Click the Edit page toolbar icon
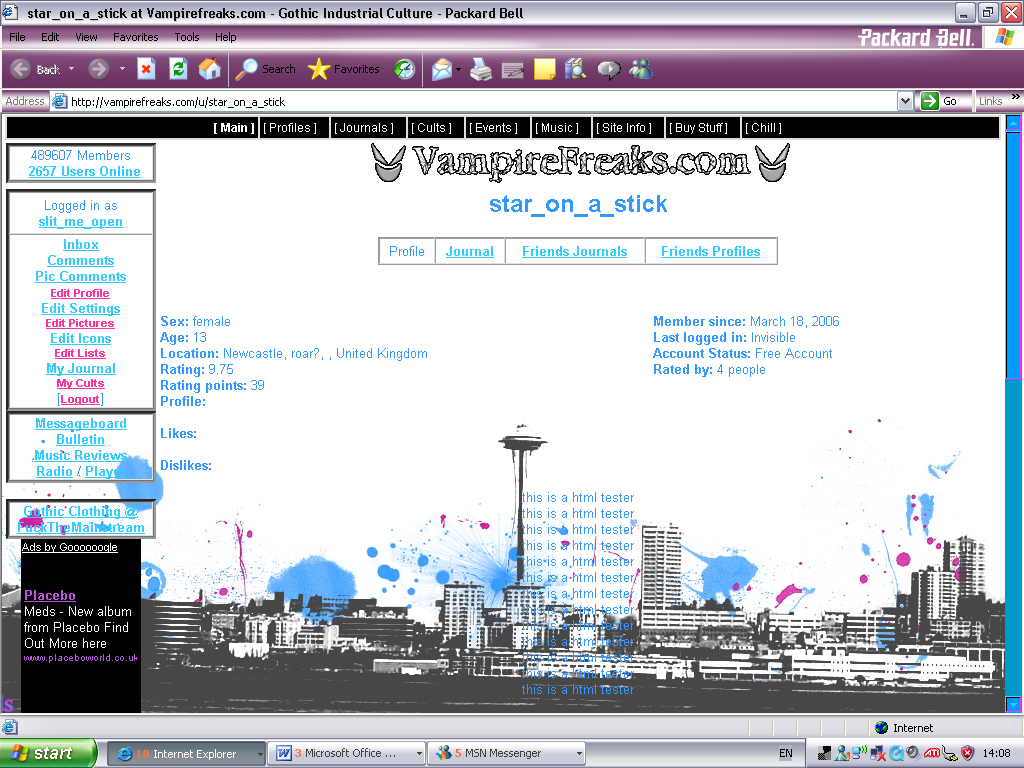This screenshot has width=1024, height=768. click(x=513, y=69)
